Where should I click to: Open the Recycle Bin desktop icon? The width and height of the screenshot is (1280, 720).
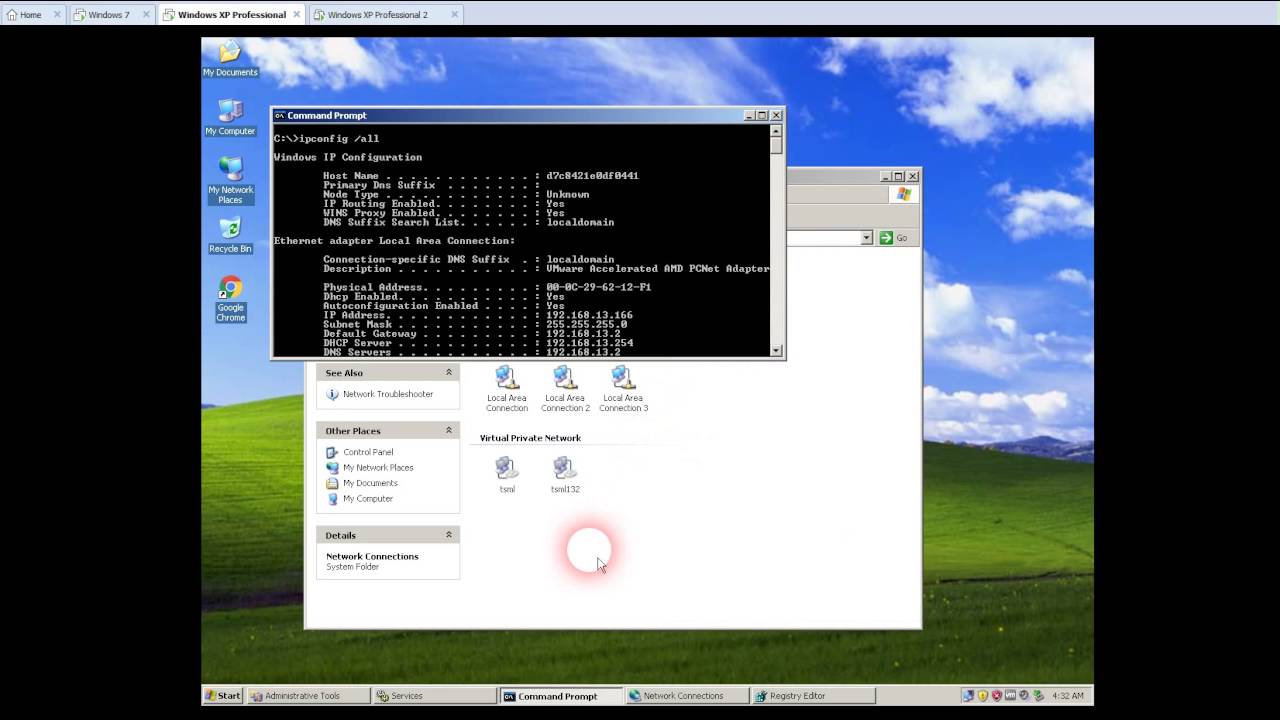click(230, 235)
